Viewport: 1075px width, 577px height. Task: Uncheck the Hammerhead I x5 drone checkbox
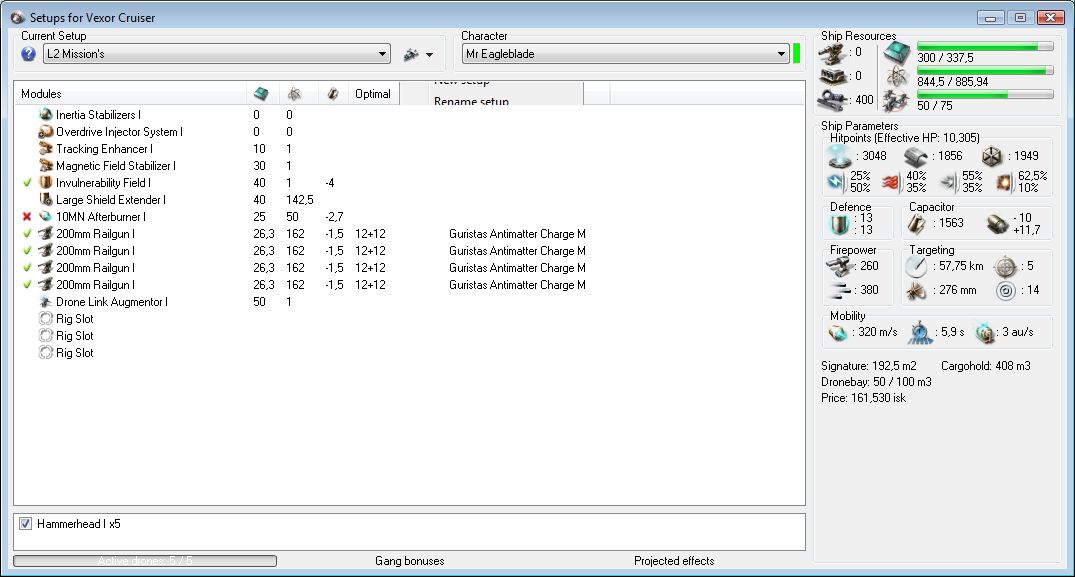click(x=25, y=524)
